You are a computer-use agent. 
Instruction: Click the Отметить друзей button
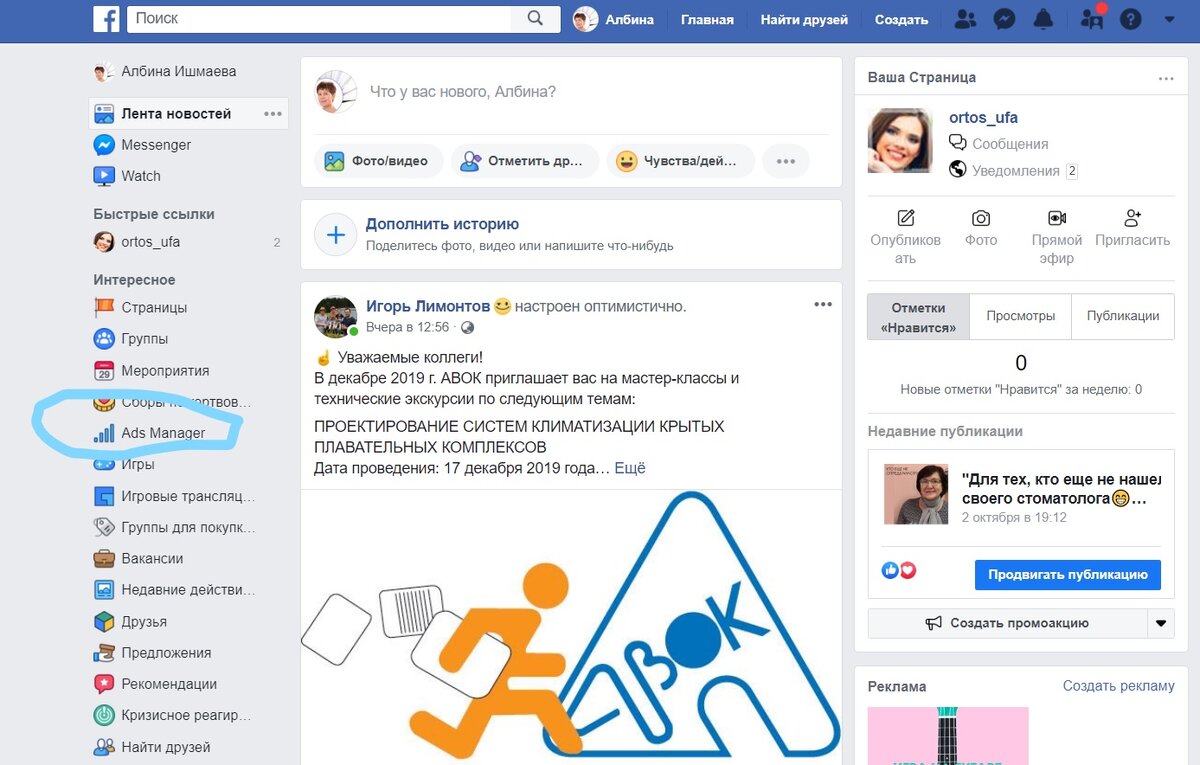pyautogui.click(x=525, y=161)
